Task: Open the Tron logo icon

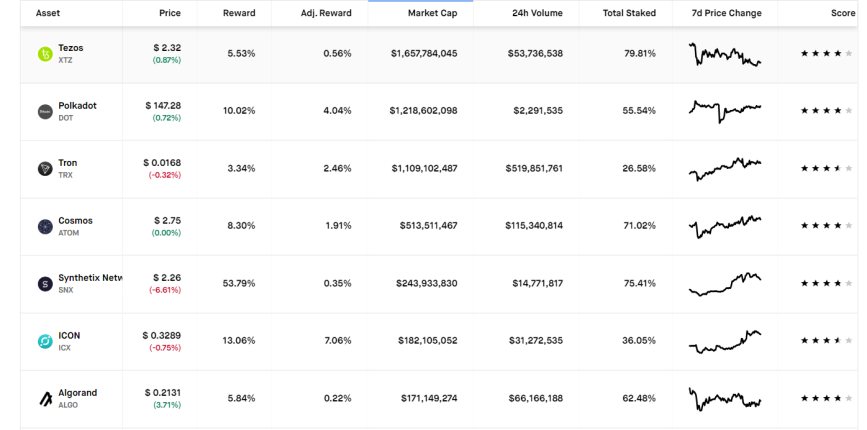Action: [45, 169]
